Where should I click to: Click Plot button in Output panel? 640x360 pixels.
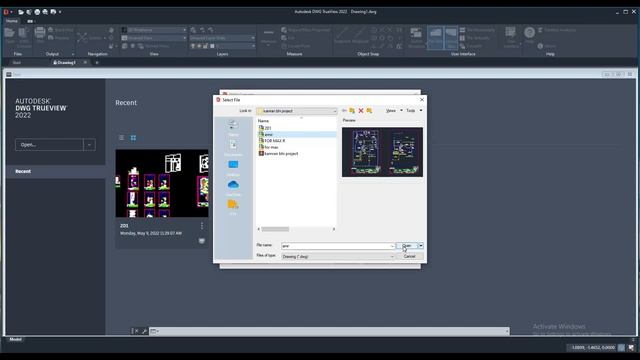click(40, 35)
